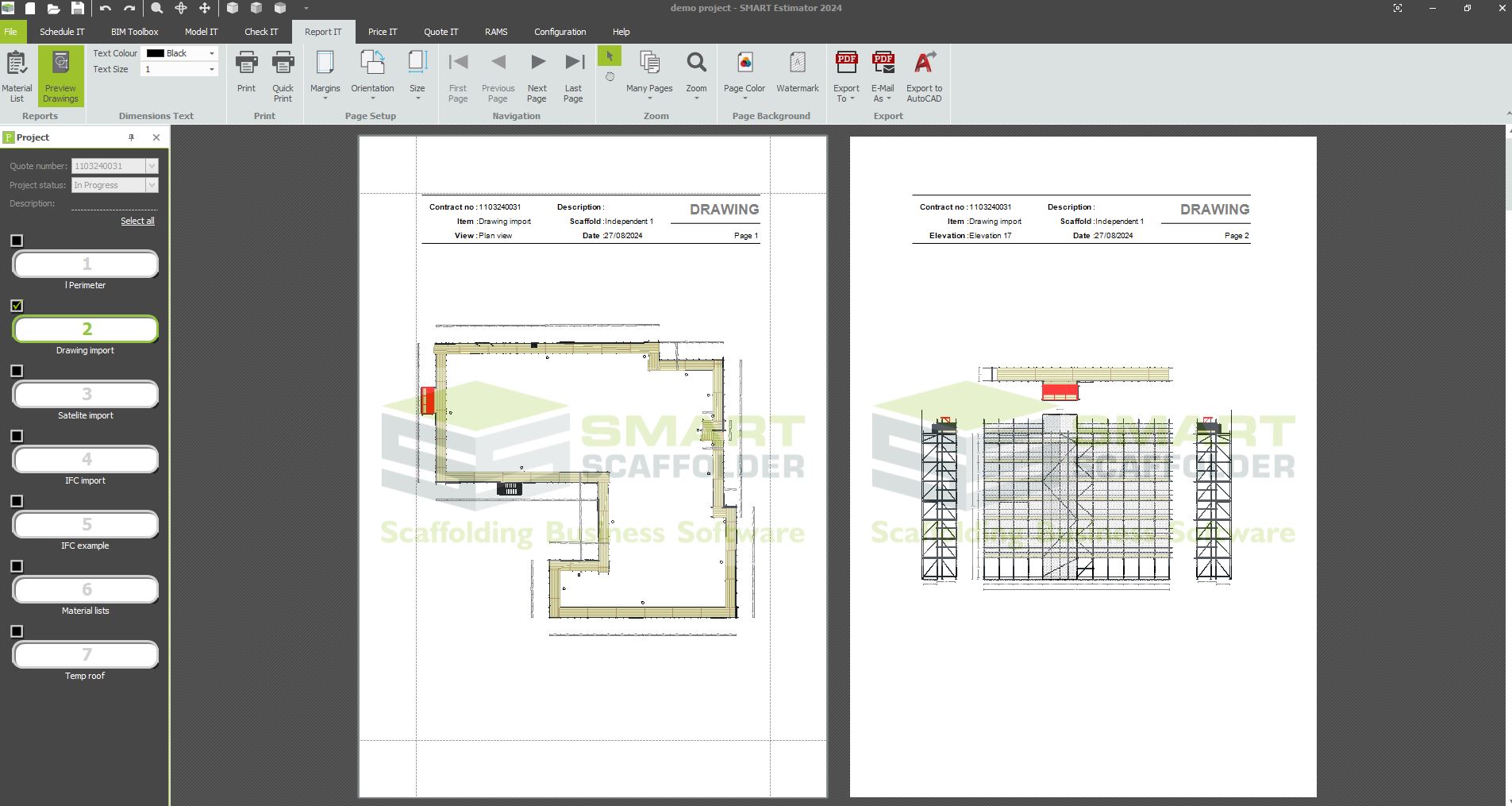This screenshot has height=806, width=1512.
Task: Tick the checkbox above Satelite import
Action: pyautogui.click(x=17, y=371)
